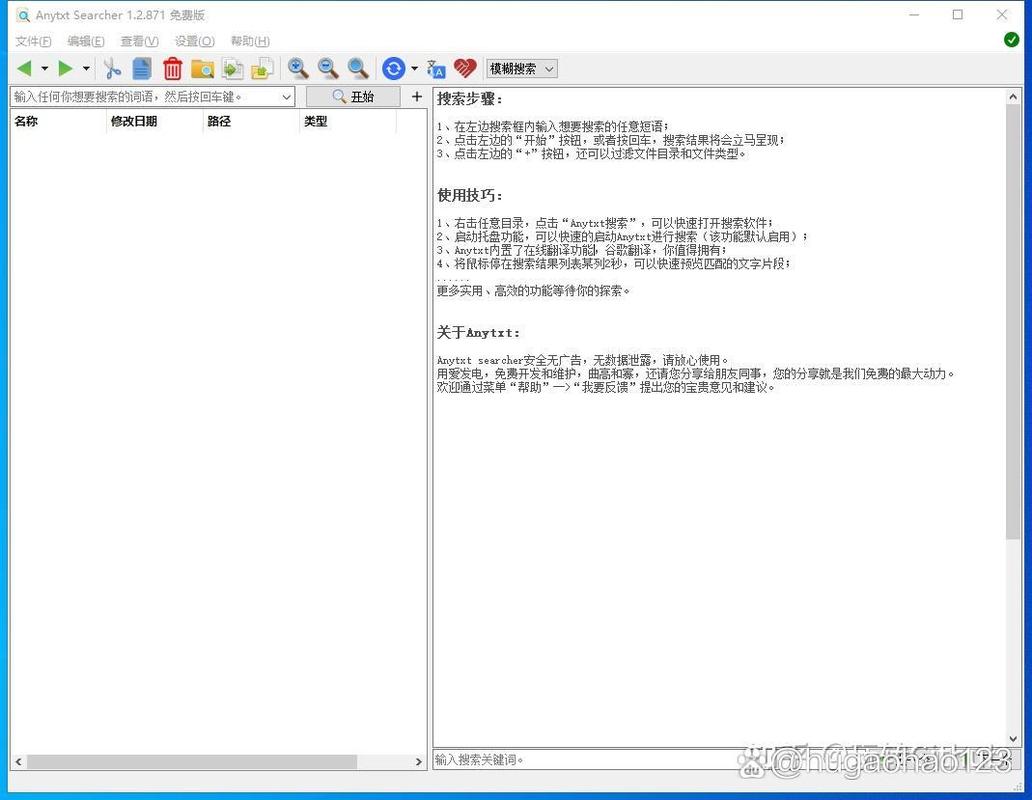Click the green back navigation arrow
Viewport: 1032px width, 800px height.
(25, 68)
